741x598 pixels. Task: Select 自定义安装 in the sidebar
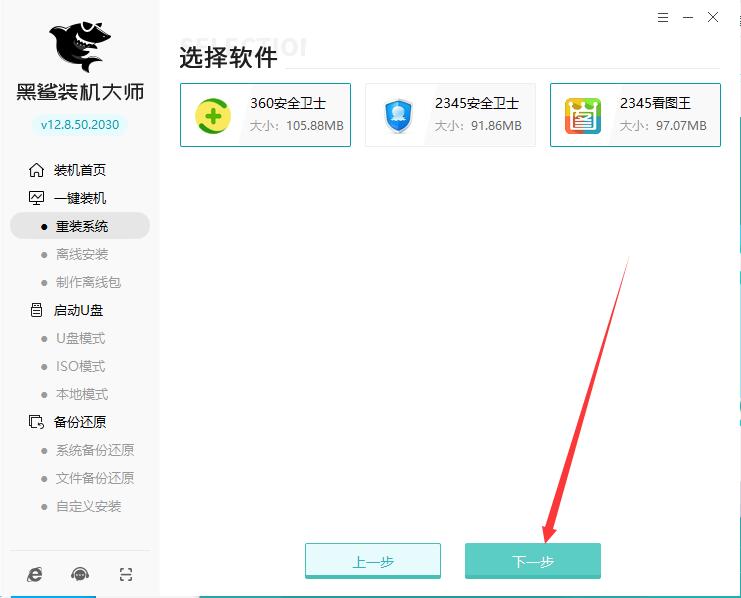point(88,506)
